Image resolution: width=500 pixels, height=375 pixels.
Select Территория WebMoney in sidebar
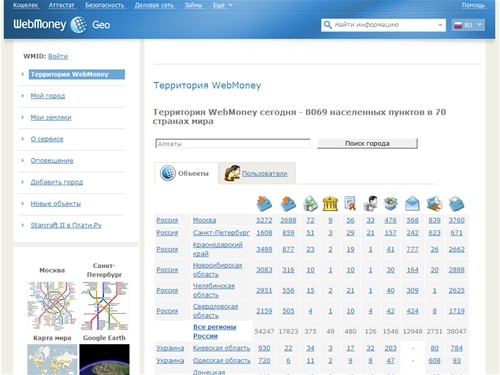[x=77, y=74]
